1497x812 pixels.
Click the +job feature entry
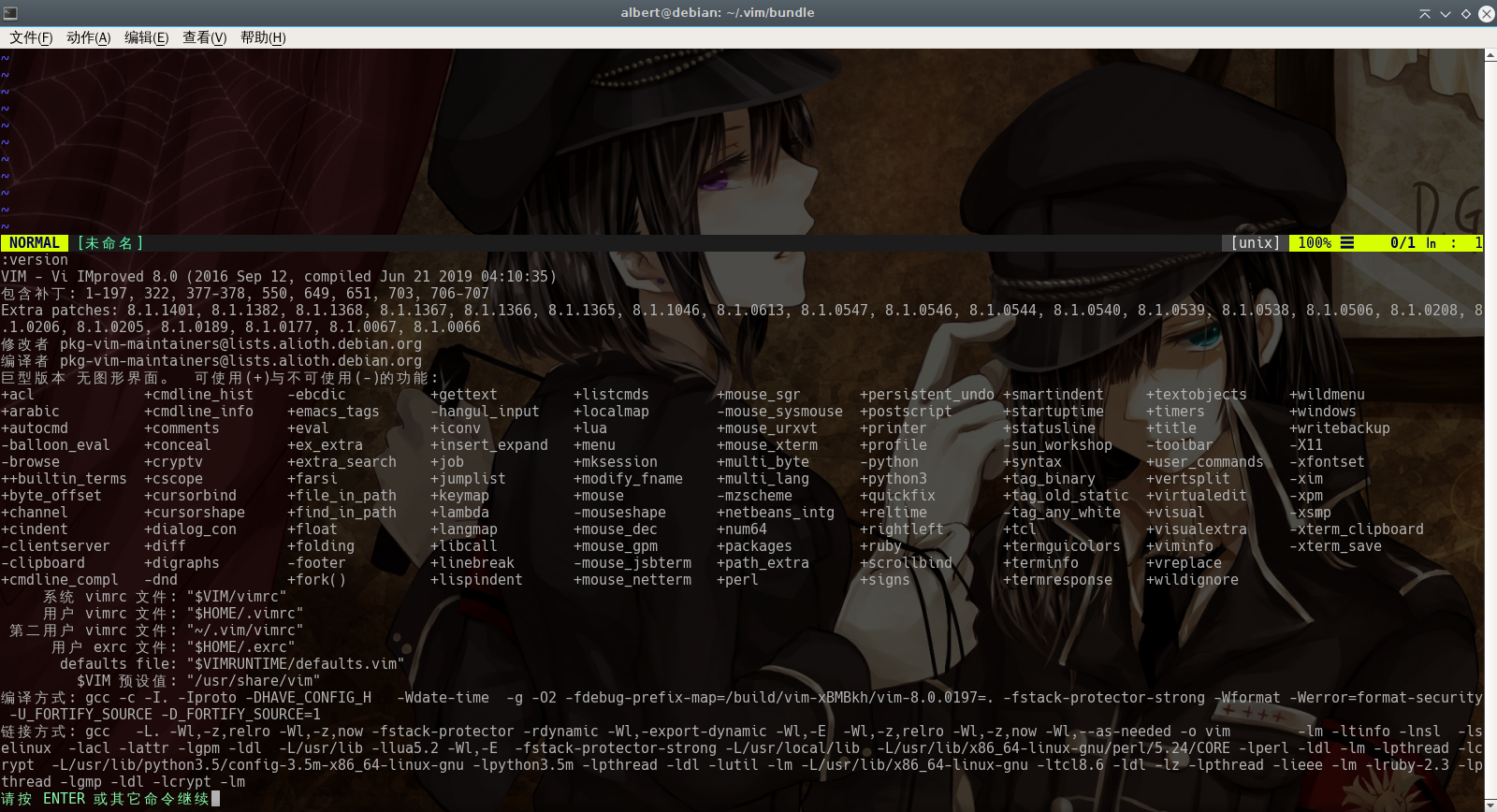pyautogui.click(x=447, y=462)
